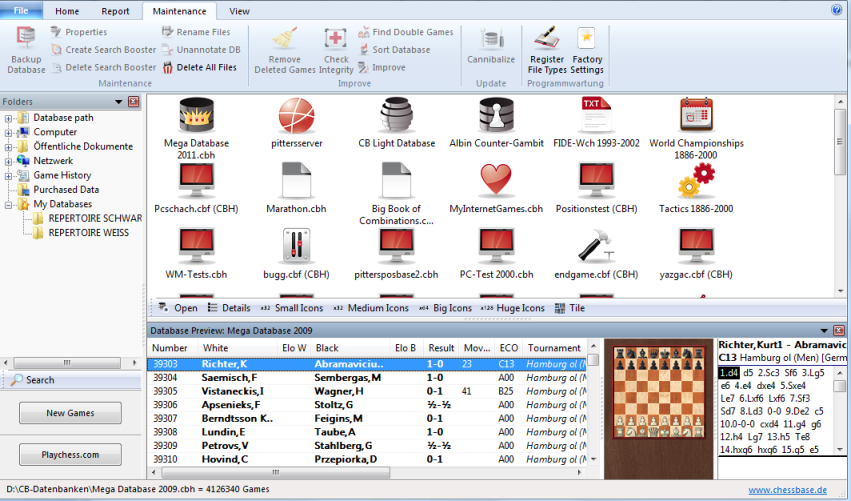Viewport: 851px width, 501px height.
Task: Switch to the Maintenance tab
Action: point(179,11)
